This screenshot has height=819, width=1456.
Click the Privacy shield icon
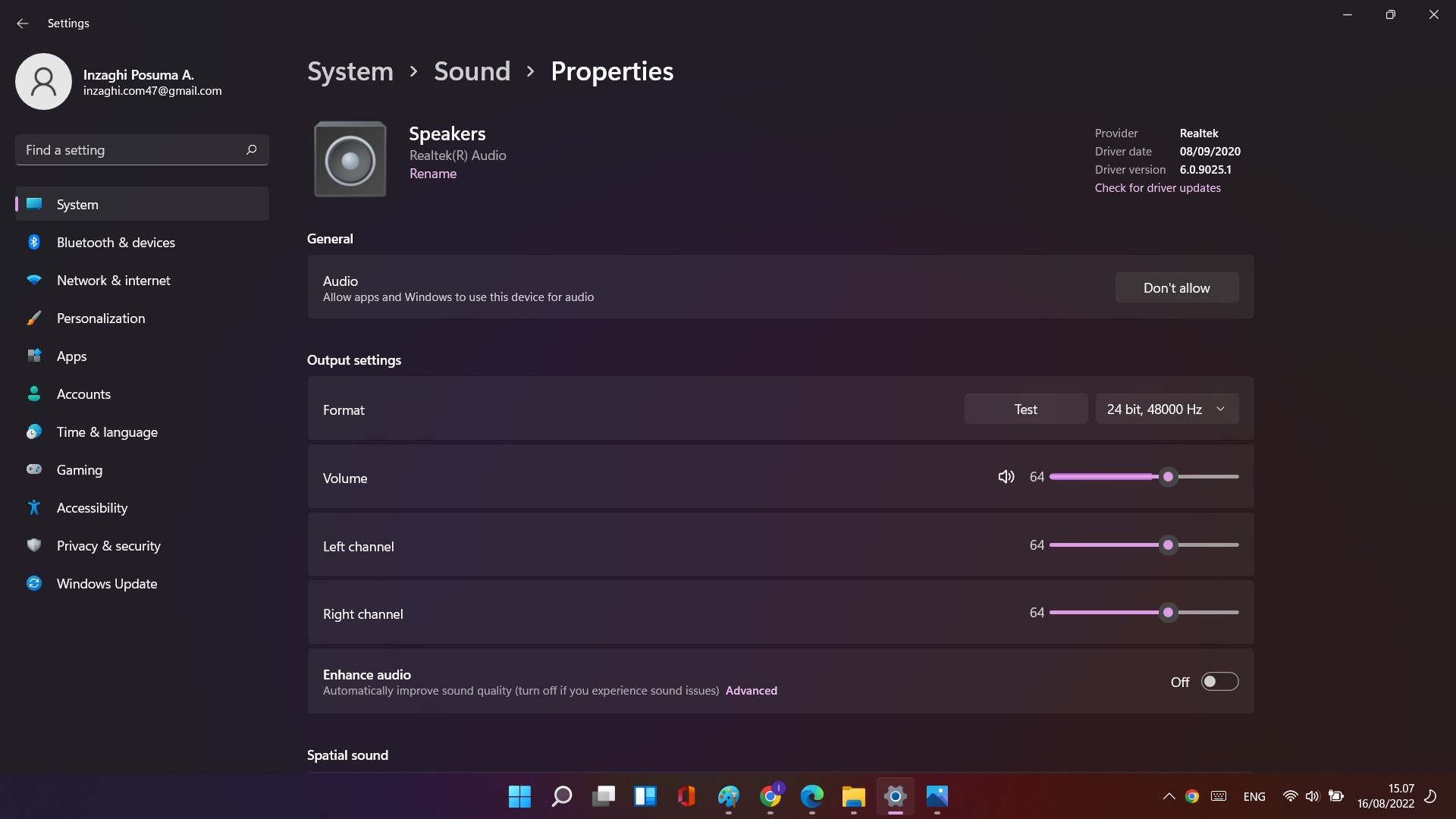click(x=34, y=545)
